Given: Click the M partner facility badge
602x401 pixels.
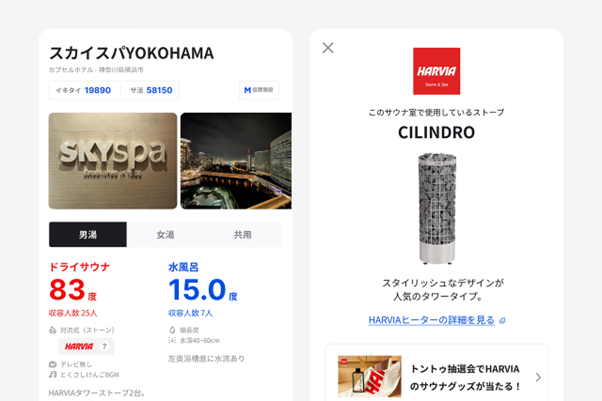Looking at the screenshot, I should pyautogui.click(x=259, y=90).
